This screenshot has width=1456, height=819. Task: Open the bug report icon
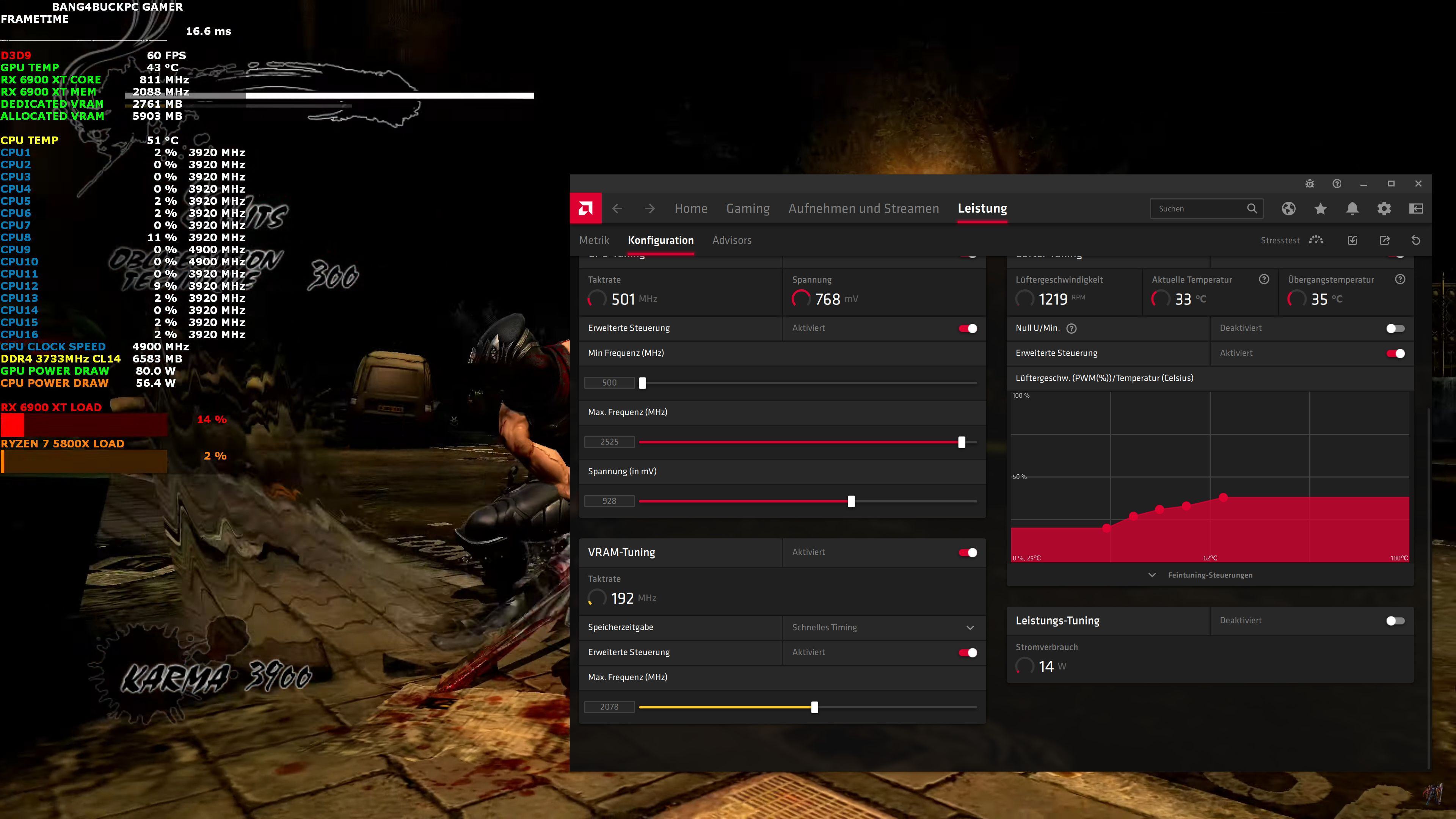coord(1310,184)
